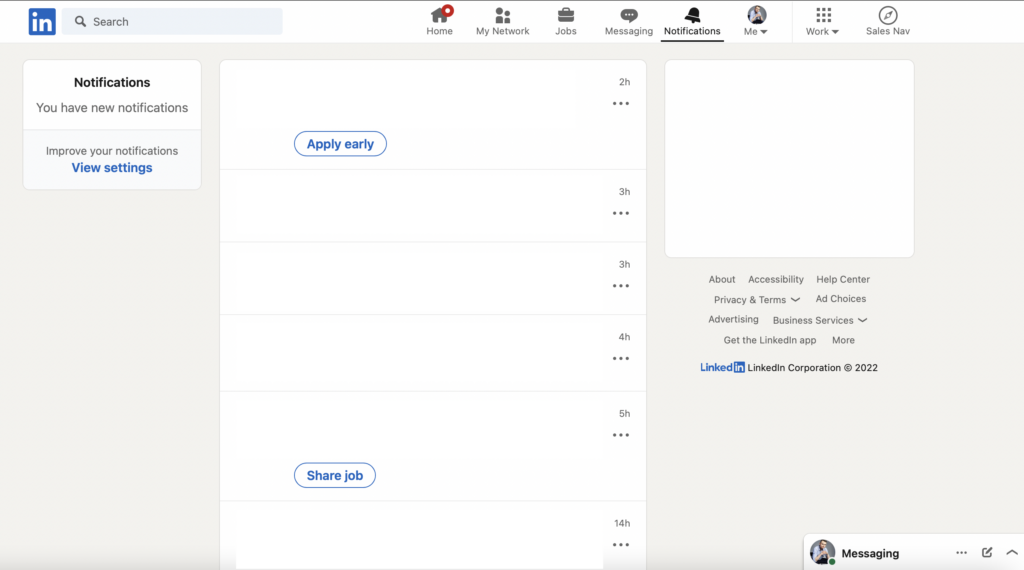Click the Apply early button

point(340,144)
